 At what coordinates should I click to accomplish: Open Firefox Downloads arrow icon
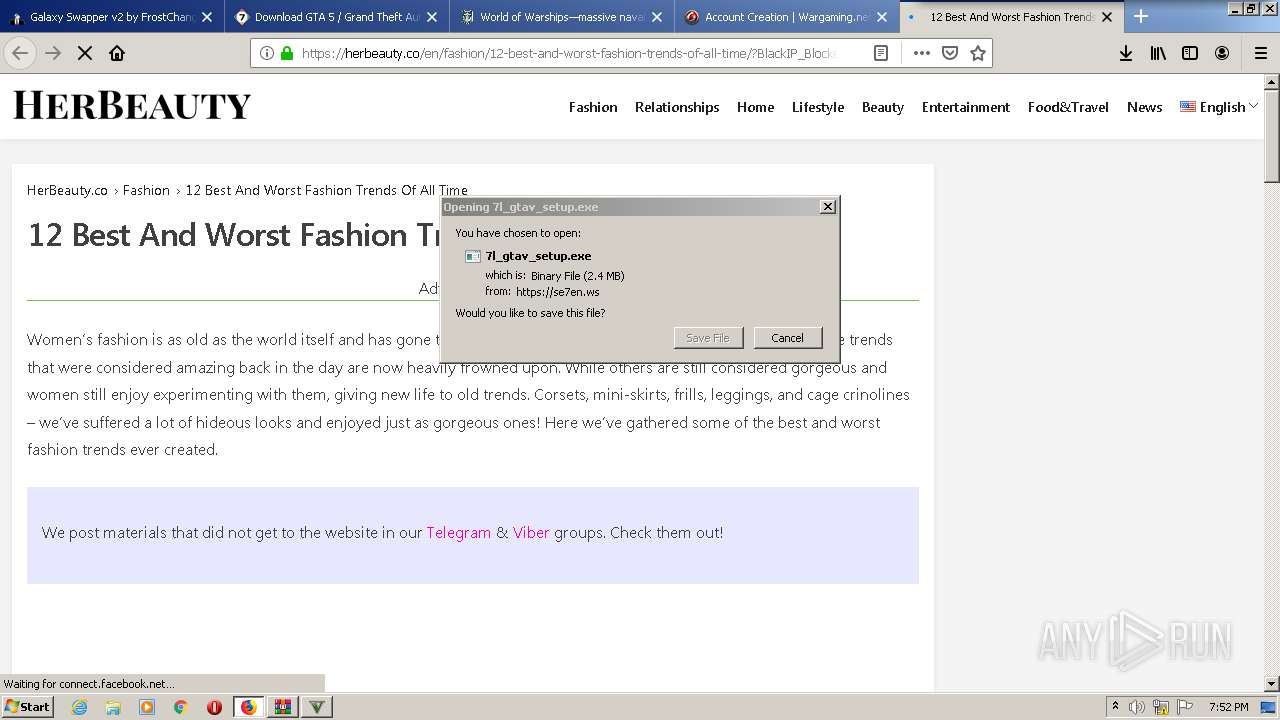click(x=1126, y=53)
